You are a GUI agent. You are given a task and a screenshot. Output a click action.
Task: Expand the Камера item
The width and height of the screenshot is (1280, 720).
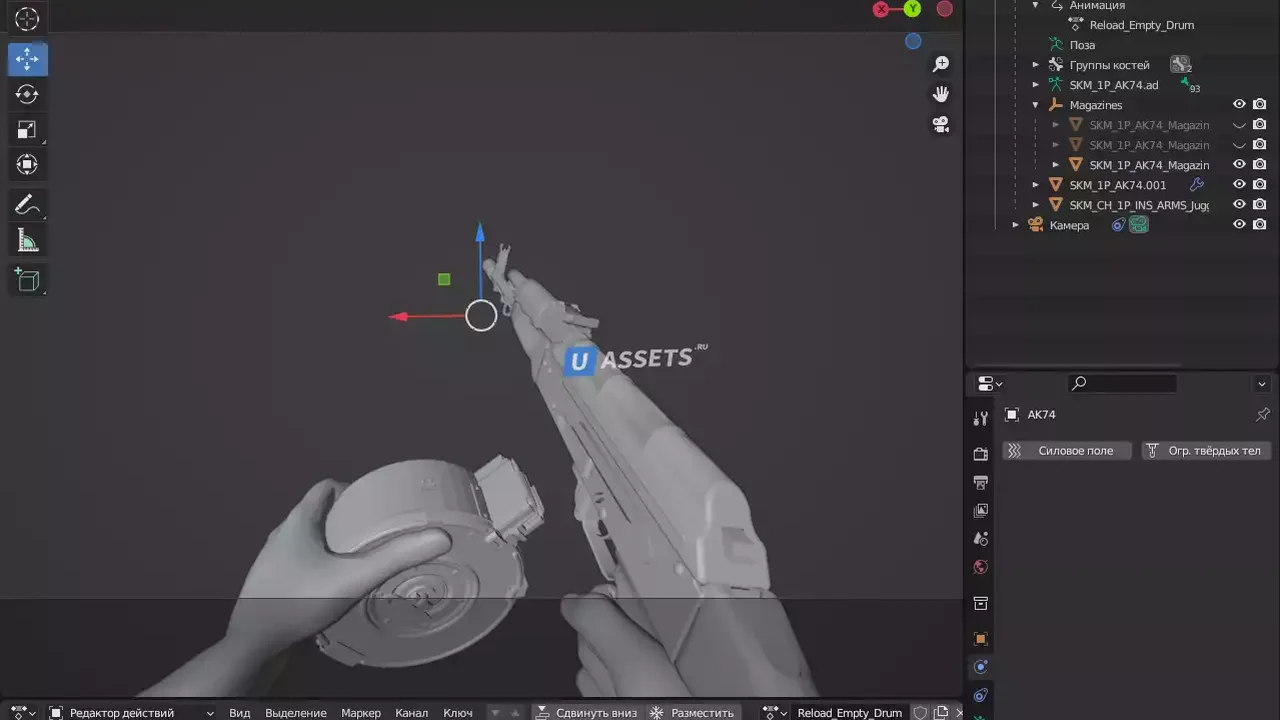pyautogui.click(x=1016, y=225)
